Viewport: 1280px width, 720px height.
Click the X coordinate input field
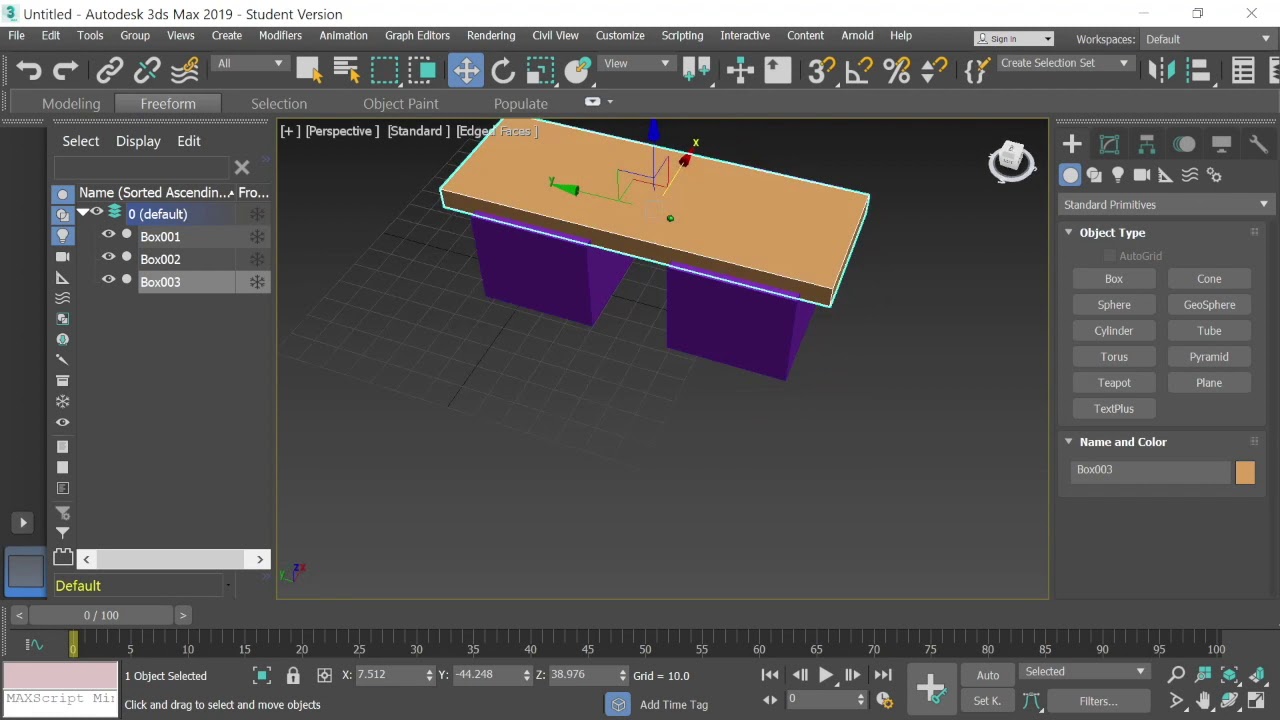(391, 675)
